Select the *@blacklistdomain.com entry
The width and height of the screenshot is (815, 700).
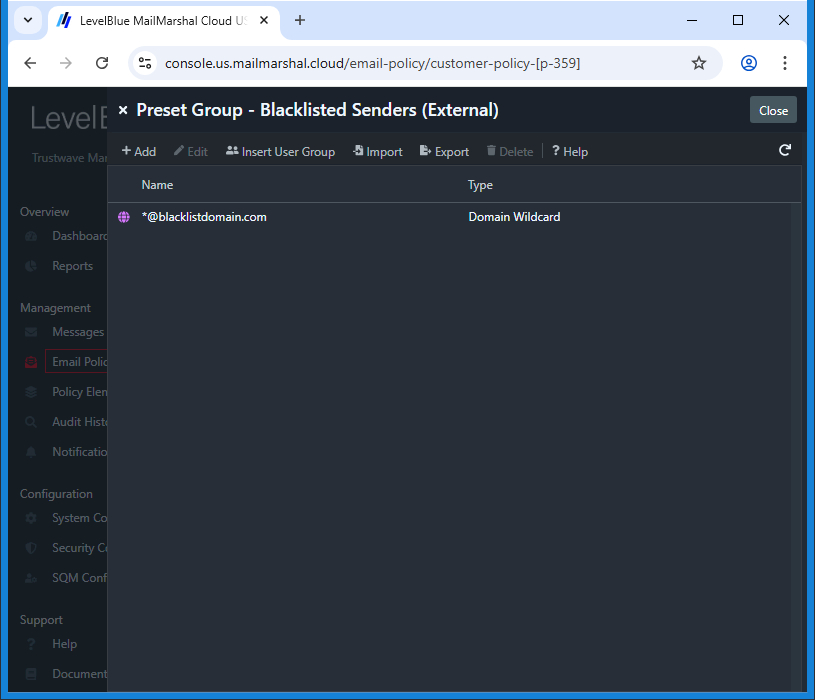pos(204,217)
